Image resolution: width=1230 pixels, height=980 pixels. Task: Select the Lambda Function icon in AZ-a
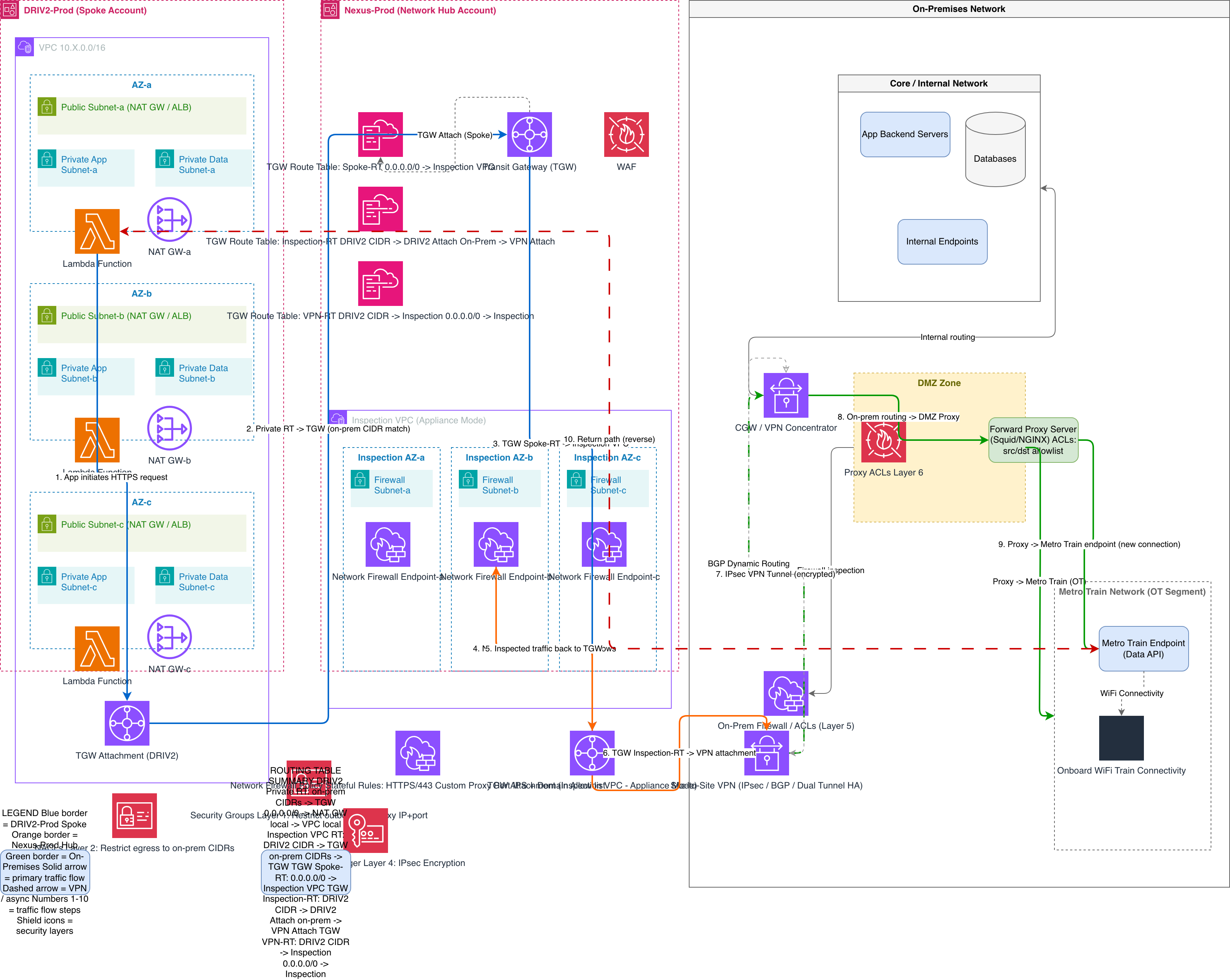pos(97,231)
